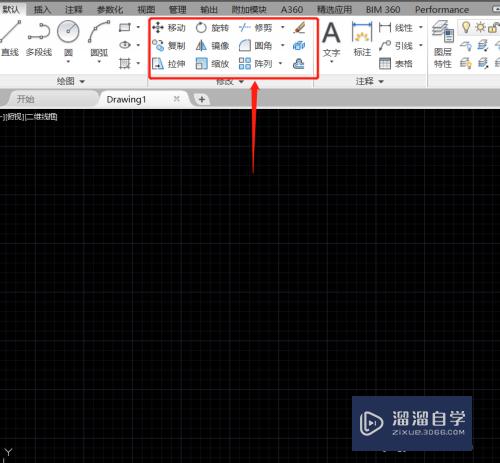Image resolution: width=500 pixels, height=463 pixels.
Task: Toggle the layer lightbulb on/off icon
Action: tap(466, 27)
